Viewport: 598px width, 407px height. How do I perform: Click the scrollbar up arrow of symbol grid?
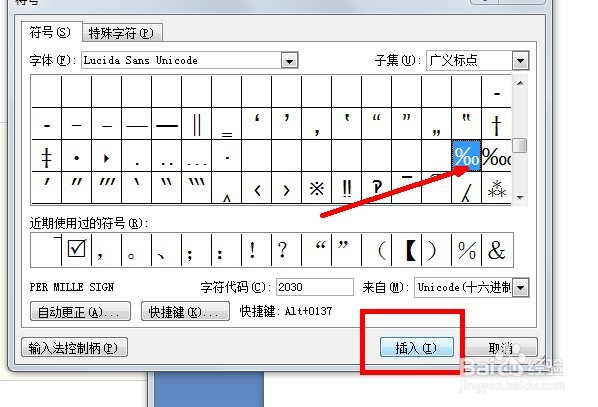(520, 83)
